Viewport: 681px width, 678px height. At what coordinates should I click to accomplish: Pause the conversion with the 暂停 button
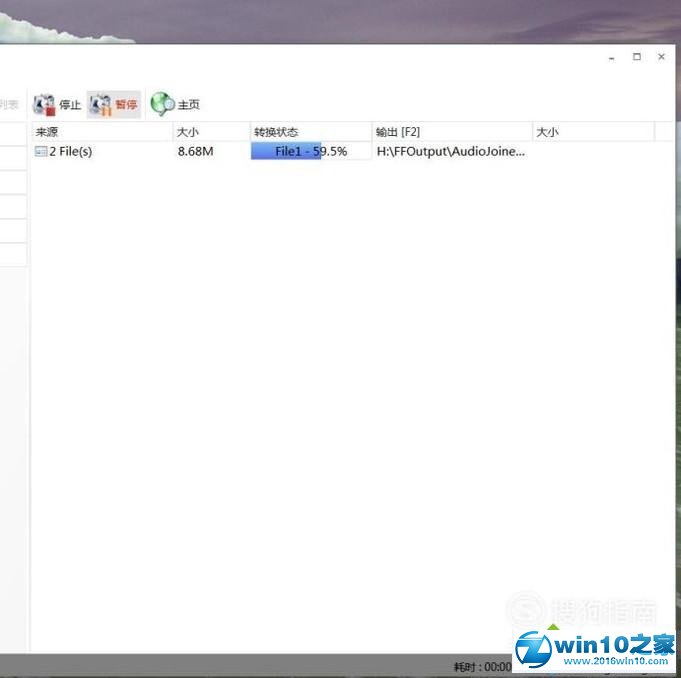101,104
